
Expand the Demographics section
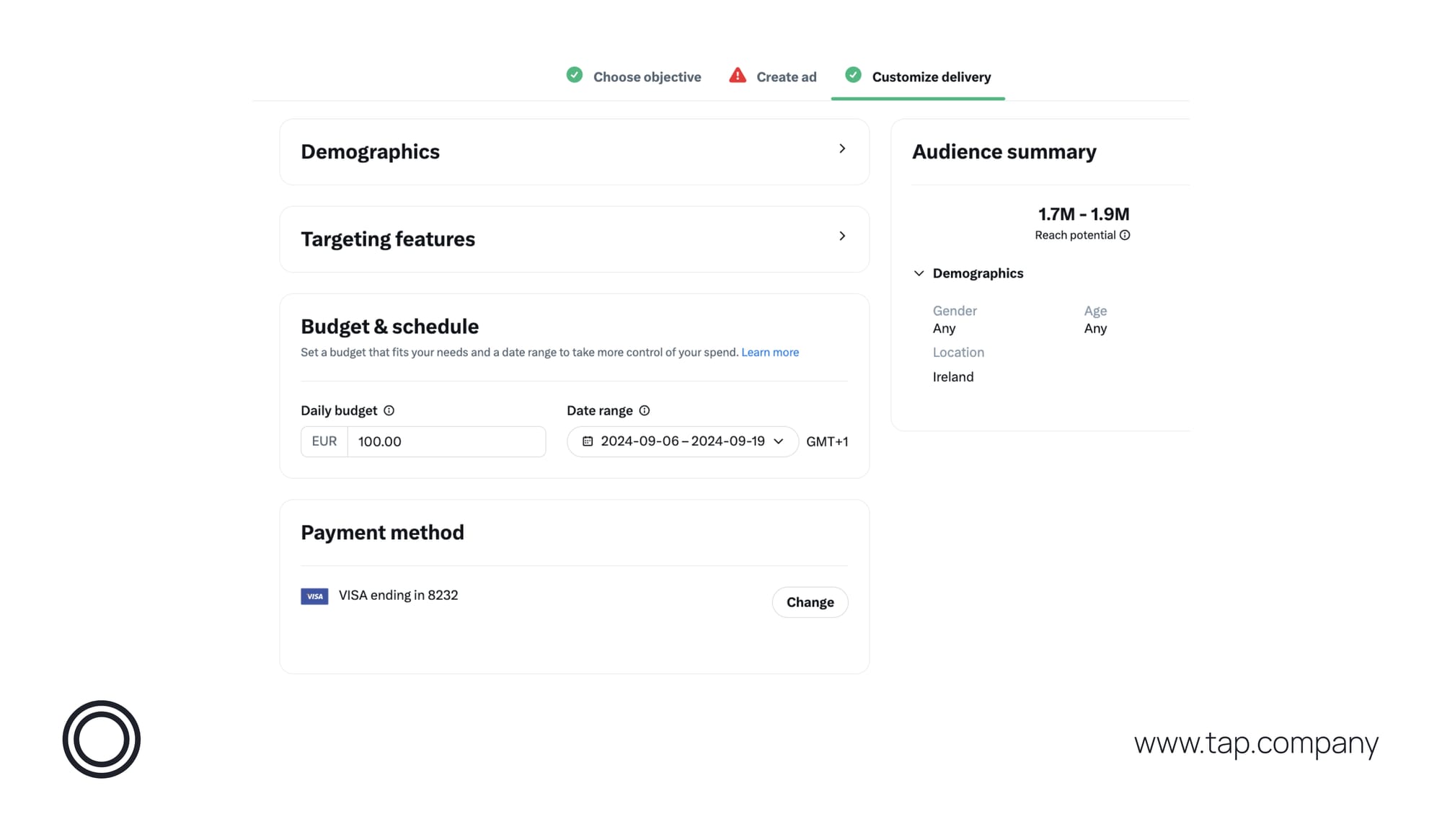point(841,149)
